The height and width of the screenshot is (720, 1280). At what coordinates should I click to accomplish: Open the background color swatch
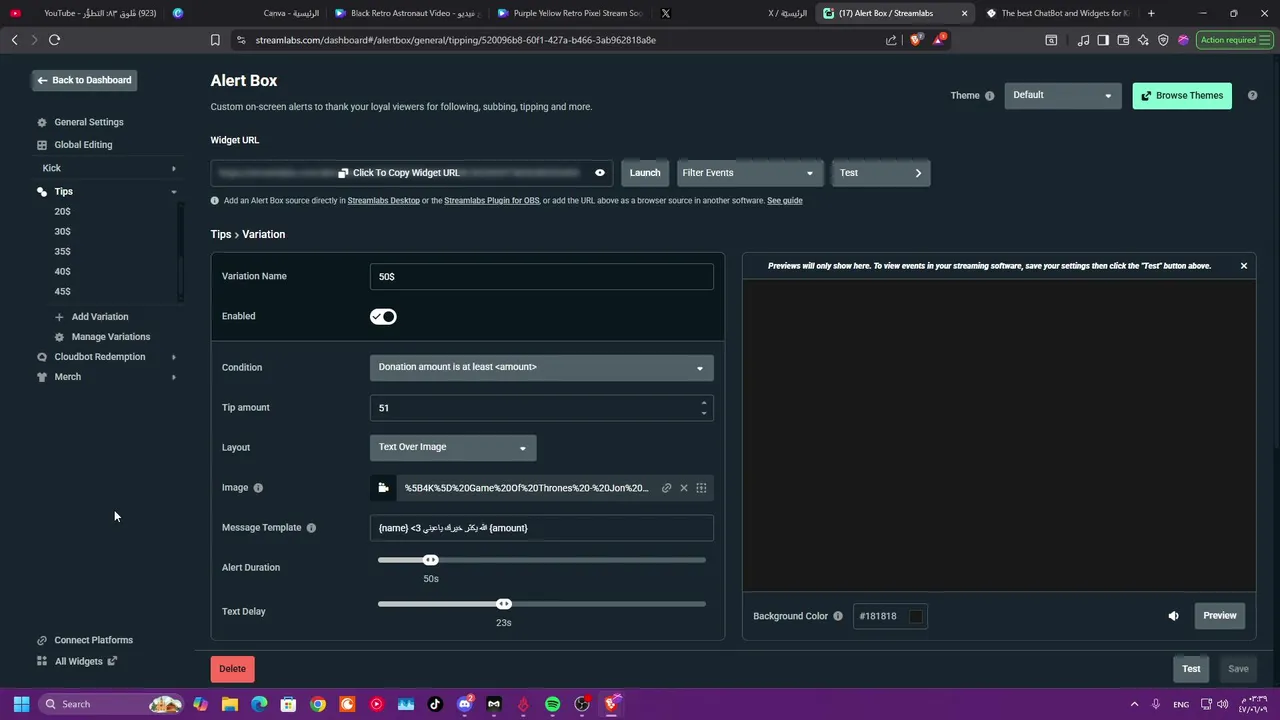[x=916, y=616]
